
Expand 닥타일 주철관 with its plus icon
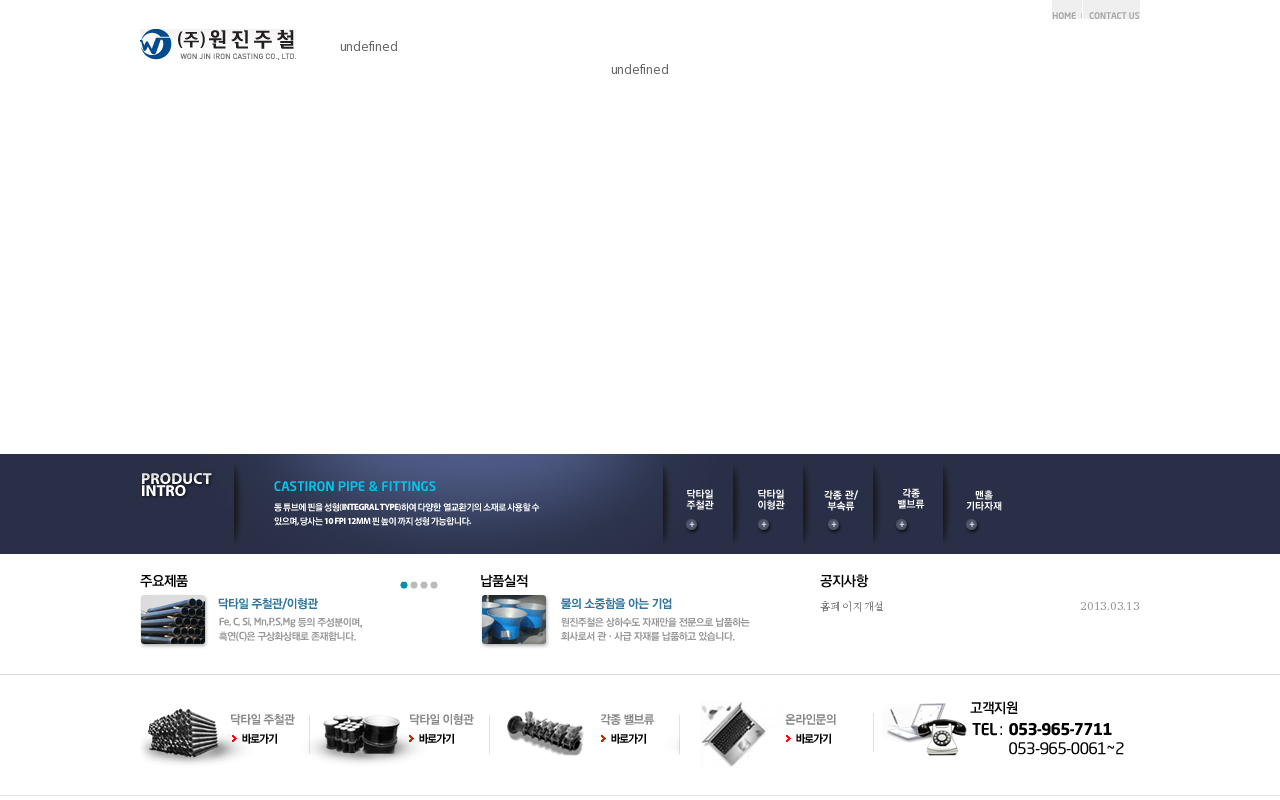692,525
